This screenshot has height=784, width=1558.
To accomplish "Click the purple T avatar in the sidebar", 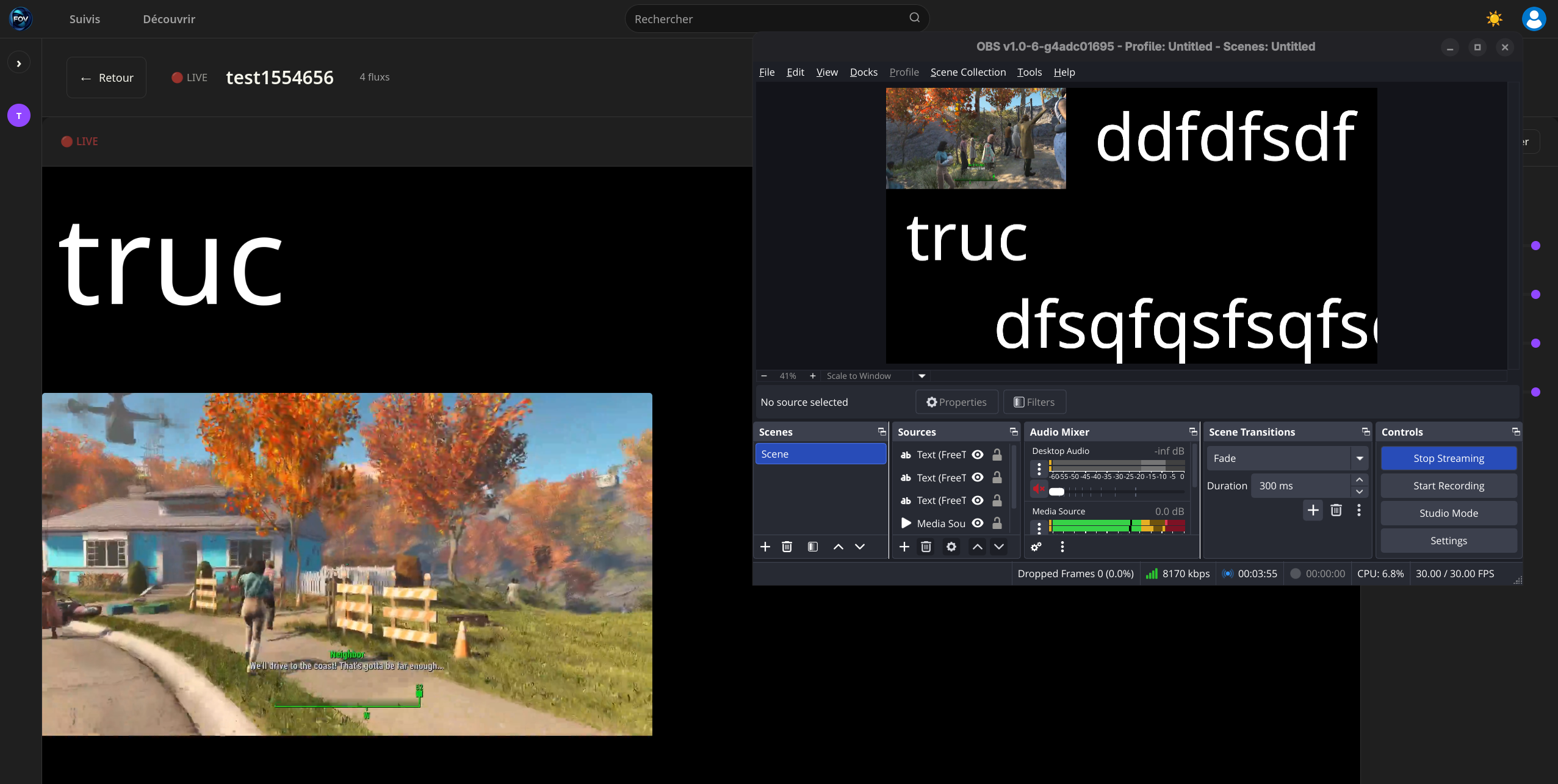I will tap(19, 115).
